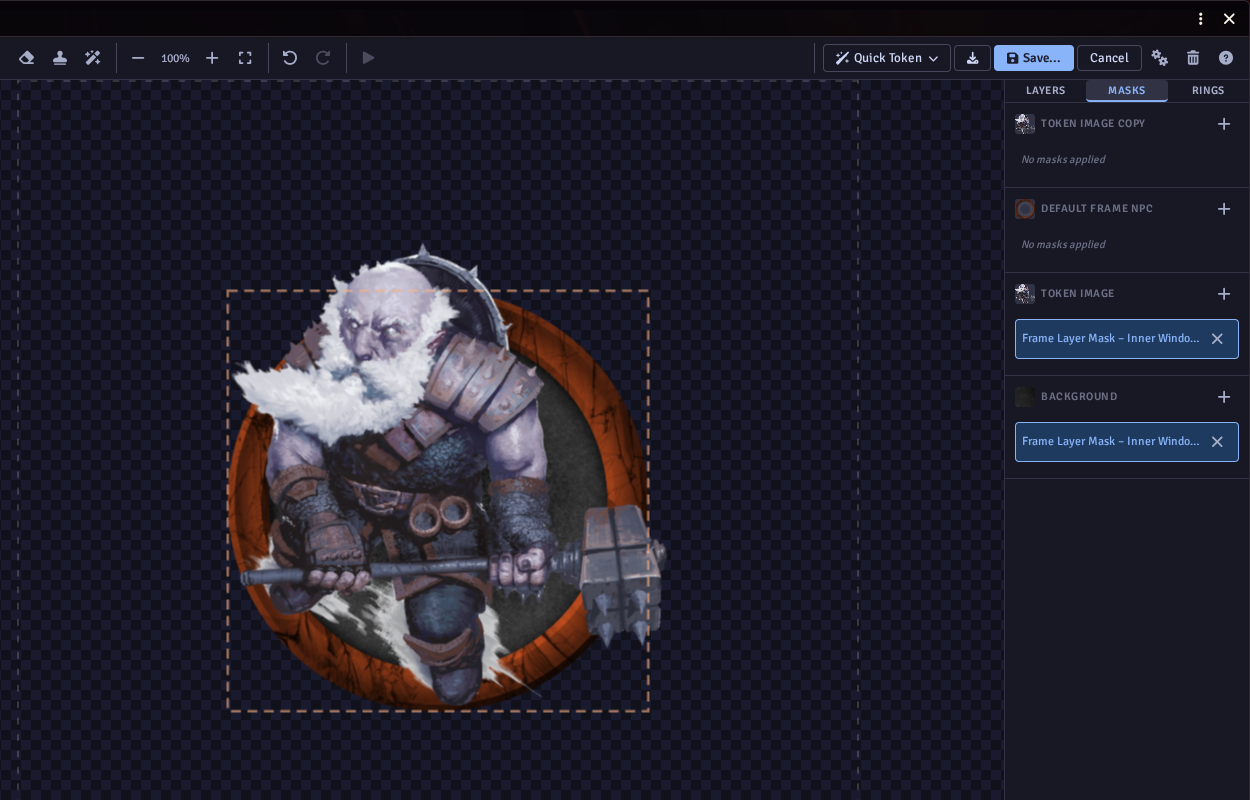The image size is (1250, 800).
Task: Select the eraser tool in the toolbar
Action: 27,58
